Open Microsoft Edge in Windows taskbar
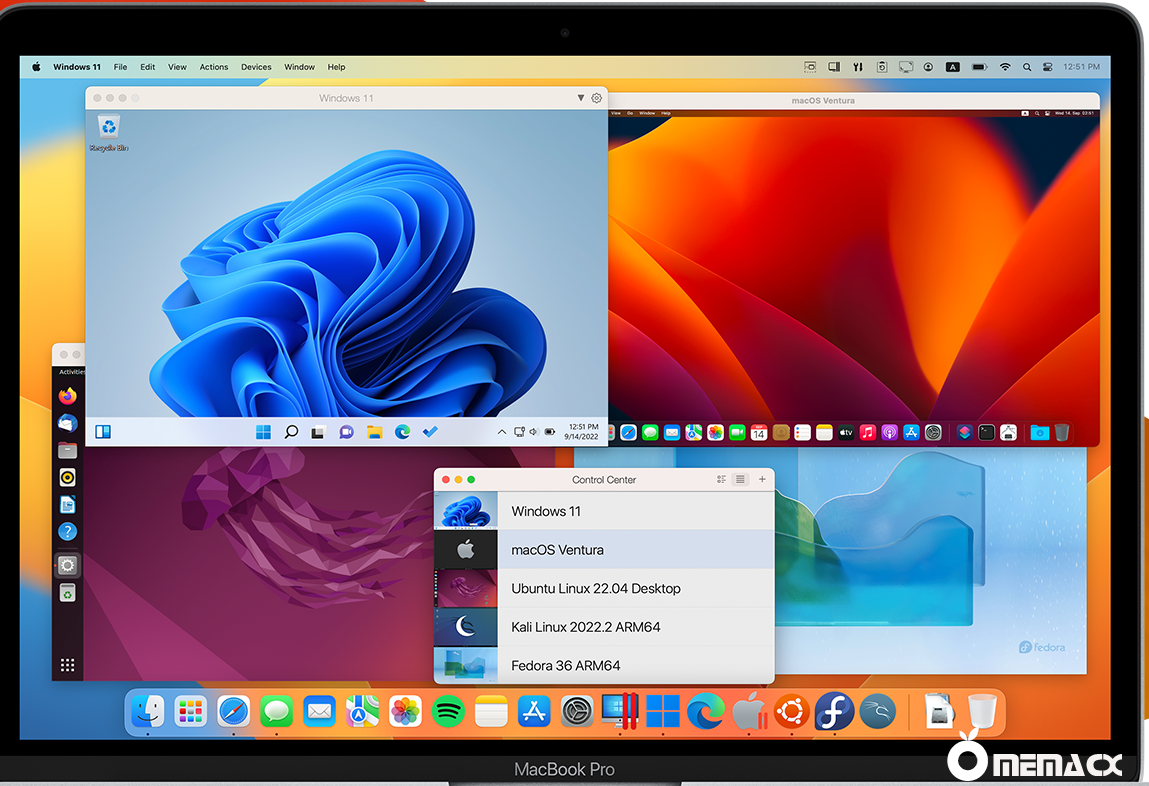This screenshot has height=786, width=1149. click(402, 432)
